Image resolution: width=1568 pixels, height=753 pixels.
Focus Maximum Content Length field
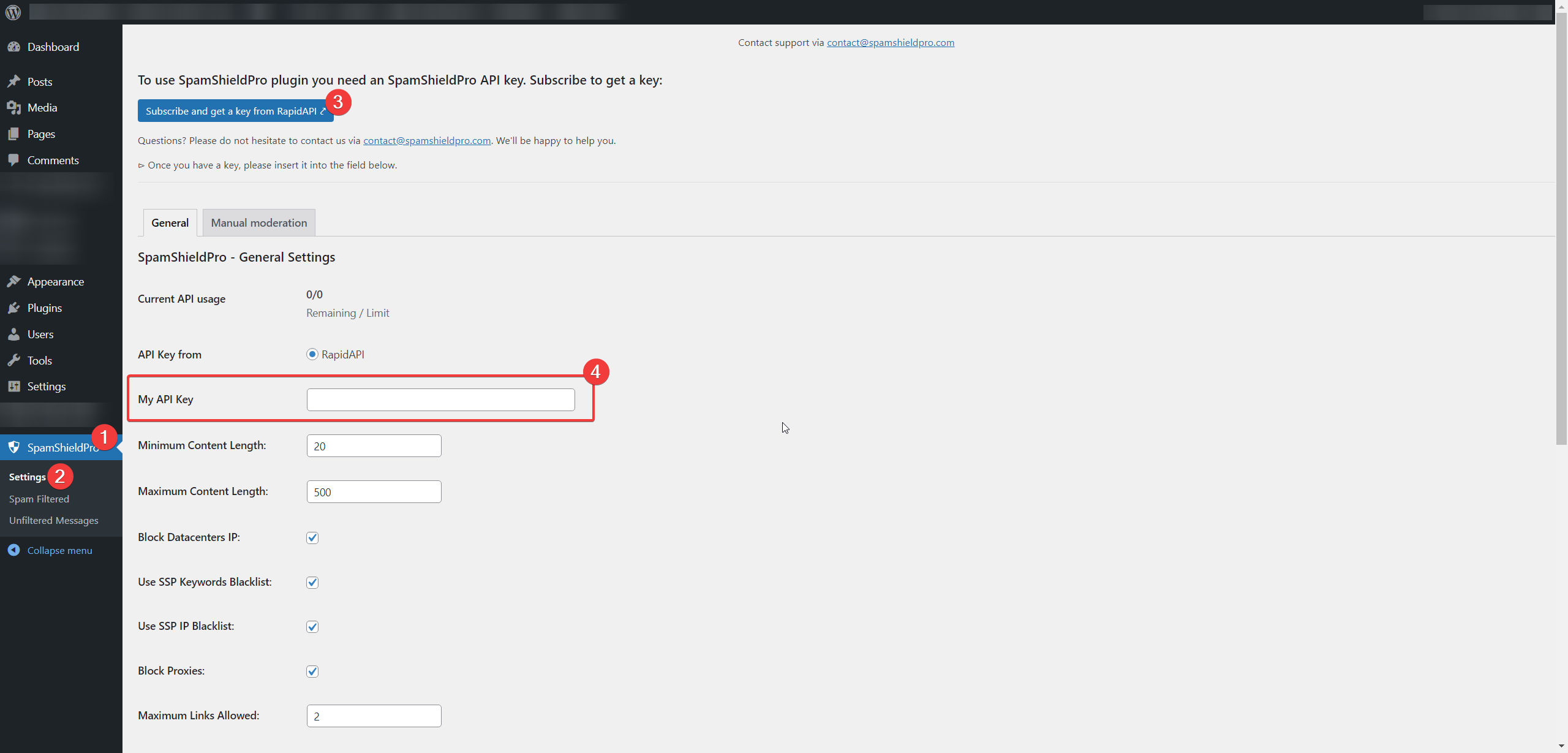[374, 492]
